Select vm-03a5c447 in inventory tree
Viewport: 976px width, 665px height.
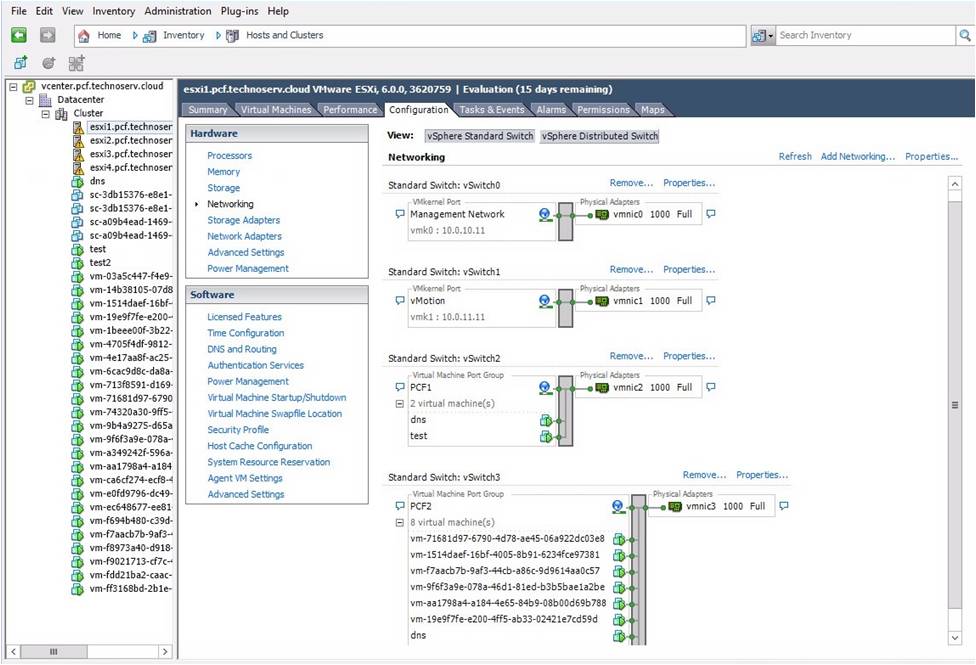tap(131, 276)
